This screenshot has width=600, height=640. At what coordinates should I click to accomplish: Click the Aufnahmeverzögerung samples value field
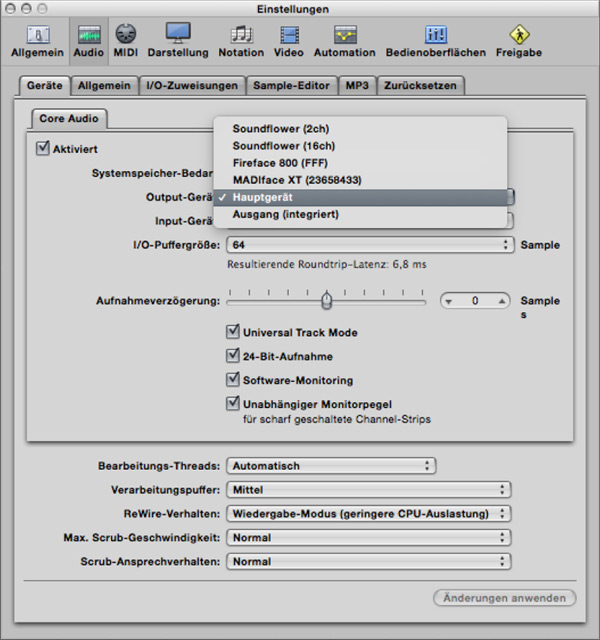tap(475, 300)
